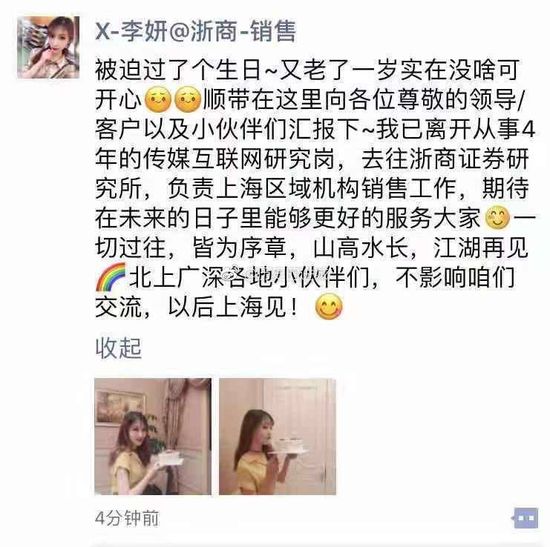Tap the words 不影响咱们 in the post
Image resolution: width=550 pixels, height=547 pixels.
(455, 278)
